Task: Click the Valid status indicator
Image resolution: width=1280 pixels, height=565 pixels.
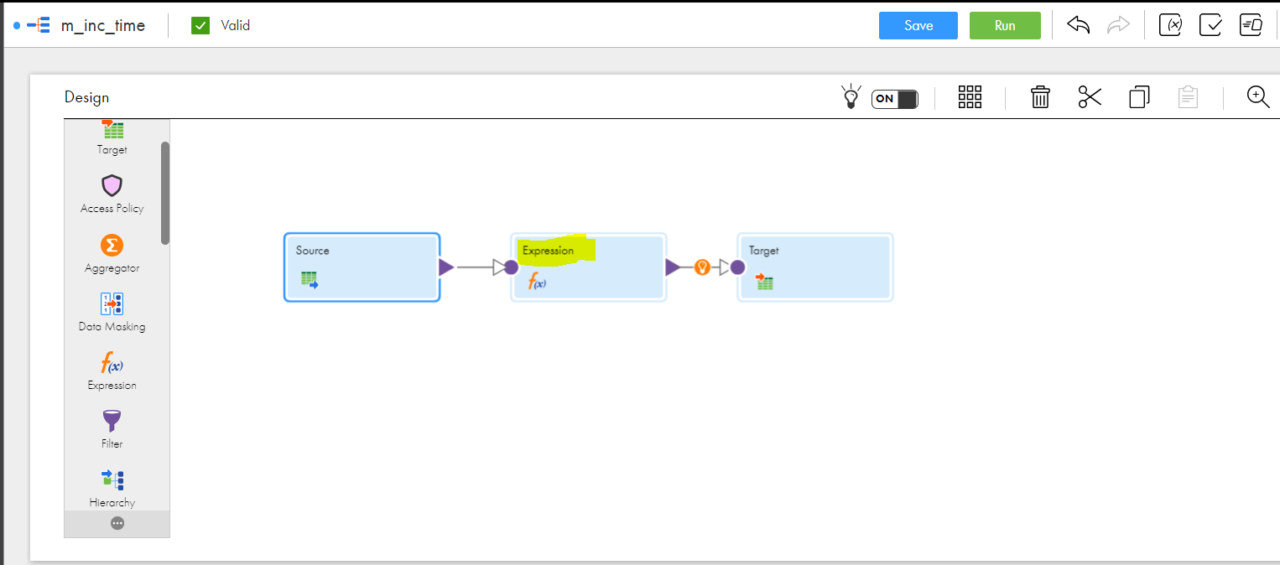Action: (220, 25)
